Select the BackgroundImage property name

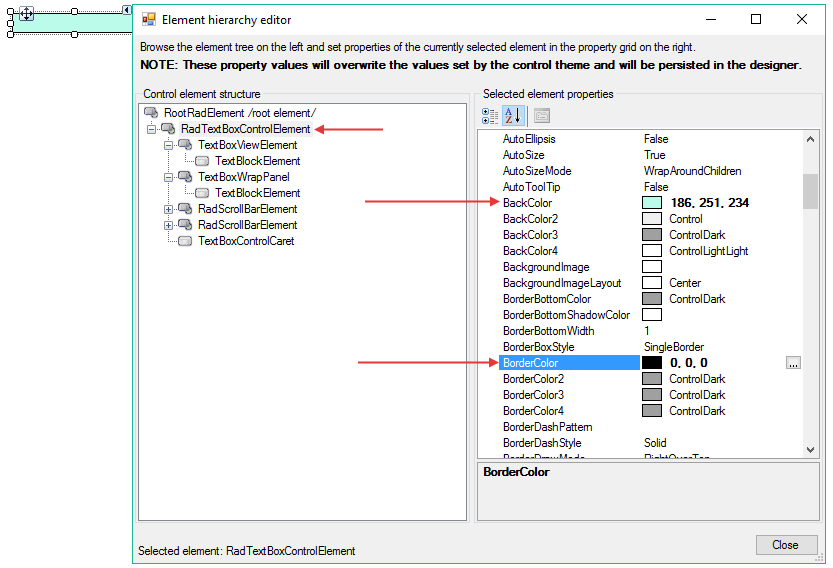click(546, 267)
